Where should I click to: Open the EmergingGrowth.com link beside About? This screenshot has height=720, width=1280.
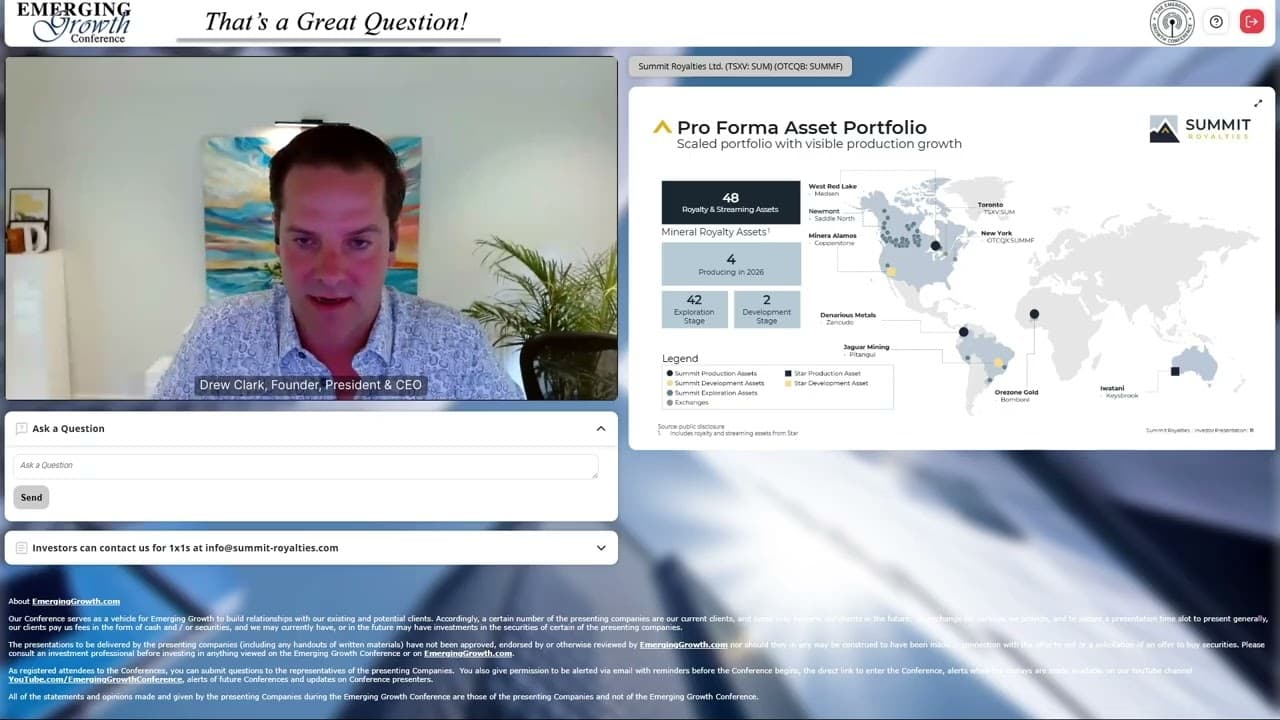(x=76, y=602)
